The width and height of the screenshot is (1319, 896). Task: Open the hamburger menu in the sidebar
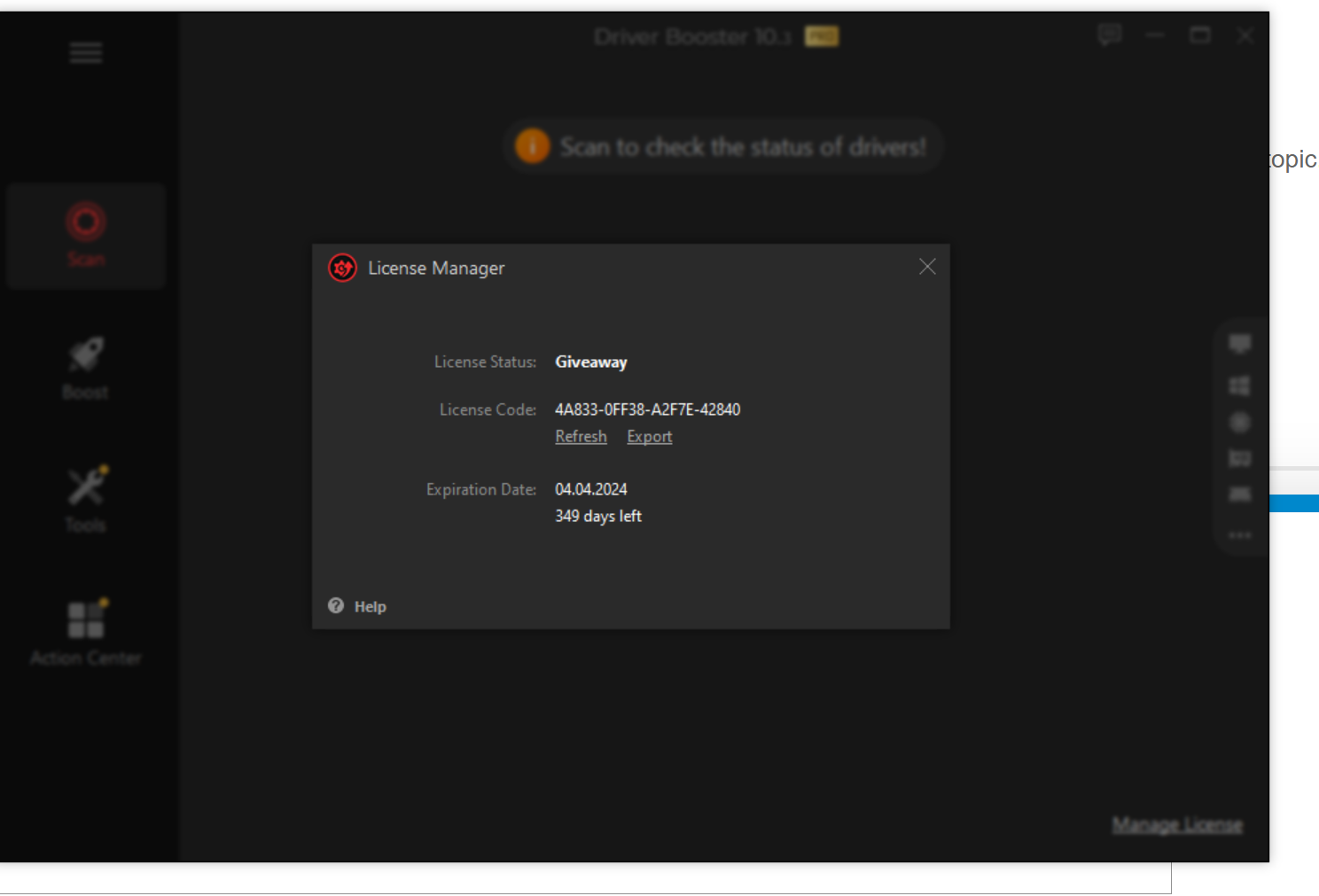(x=86, y=53)
